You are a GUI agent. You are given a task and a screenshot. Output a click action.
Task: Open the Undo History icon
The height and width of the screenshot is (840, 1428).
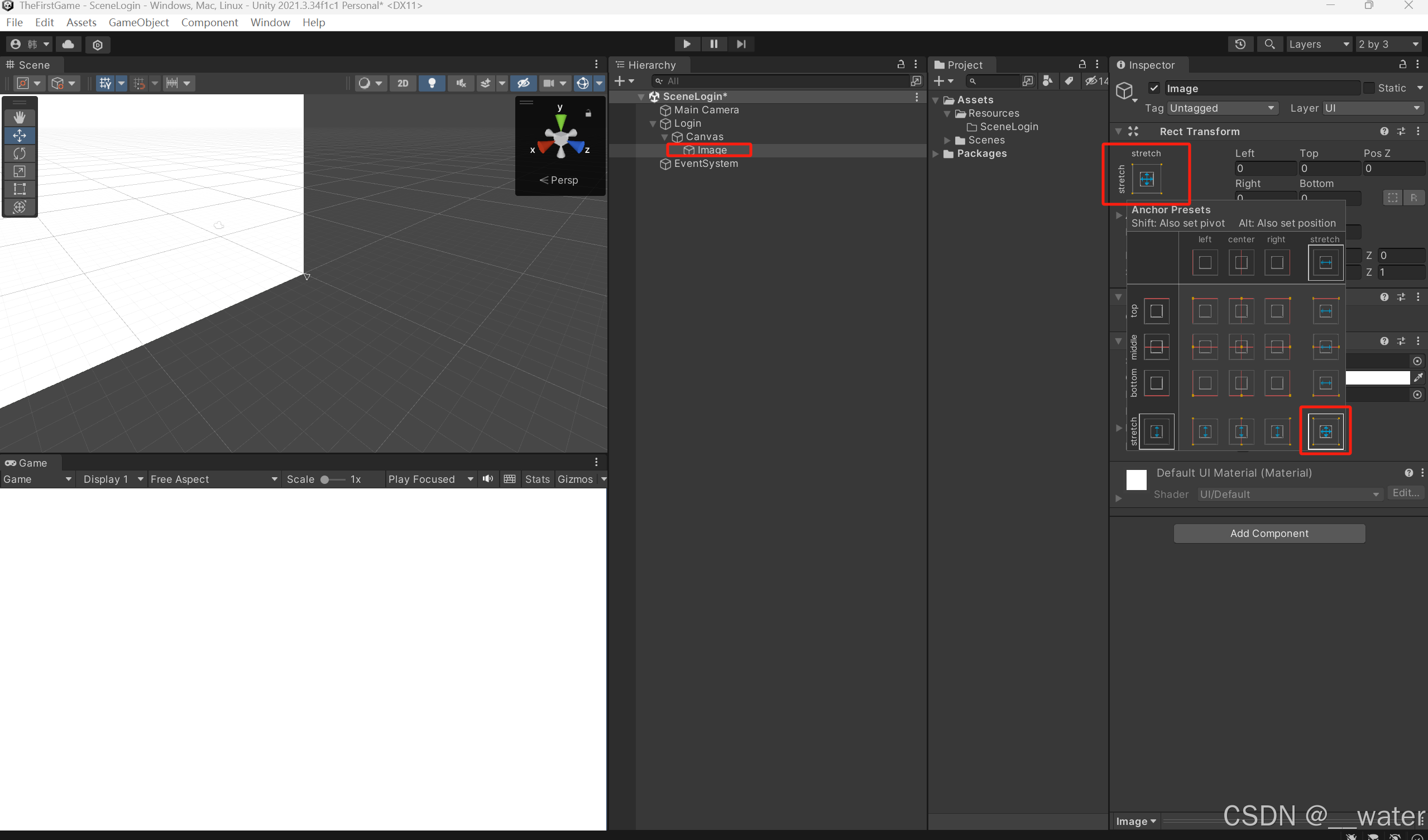click(1240, 44)
